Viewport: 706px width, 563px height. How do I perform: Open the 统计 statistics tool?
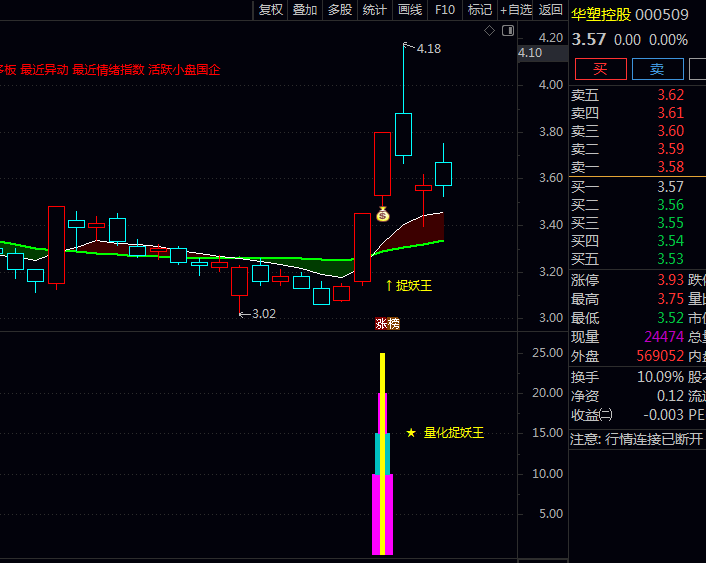[x=375, y=10]
